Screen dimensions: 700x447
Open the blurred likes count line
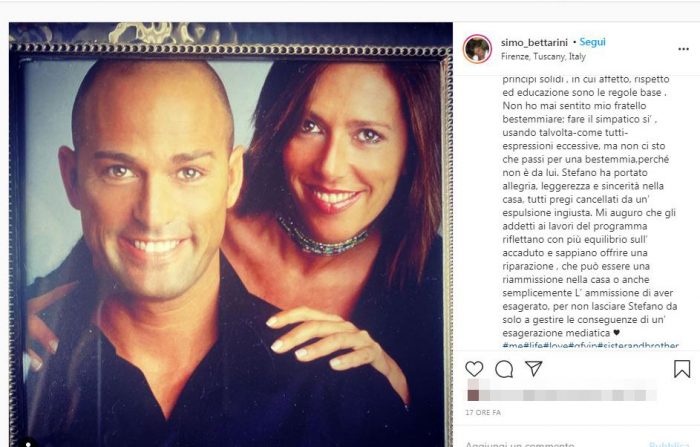click(561, 395)
